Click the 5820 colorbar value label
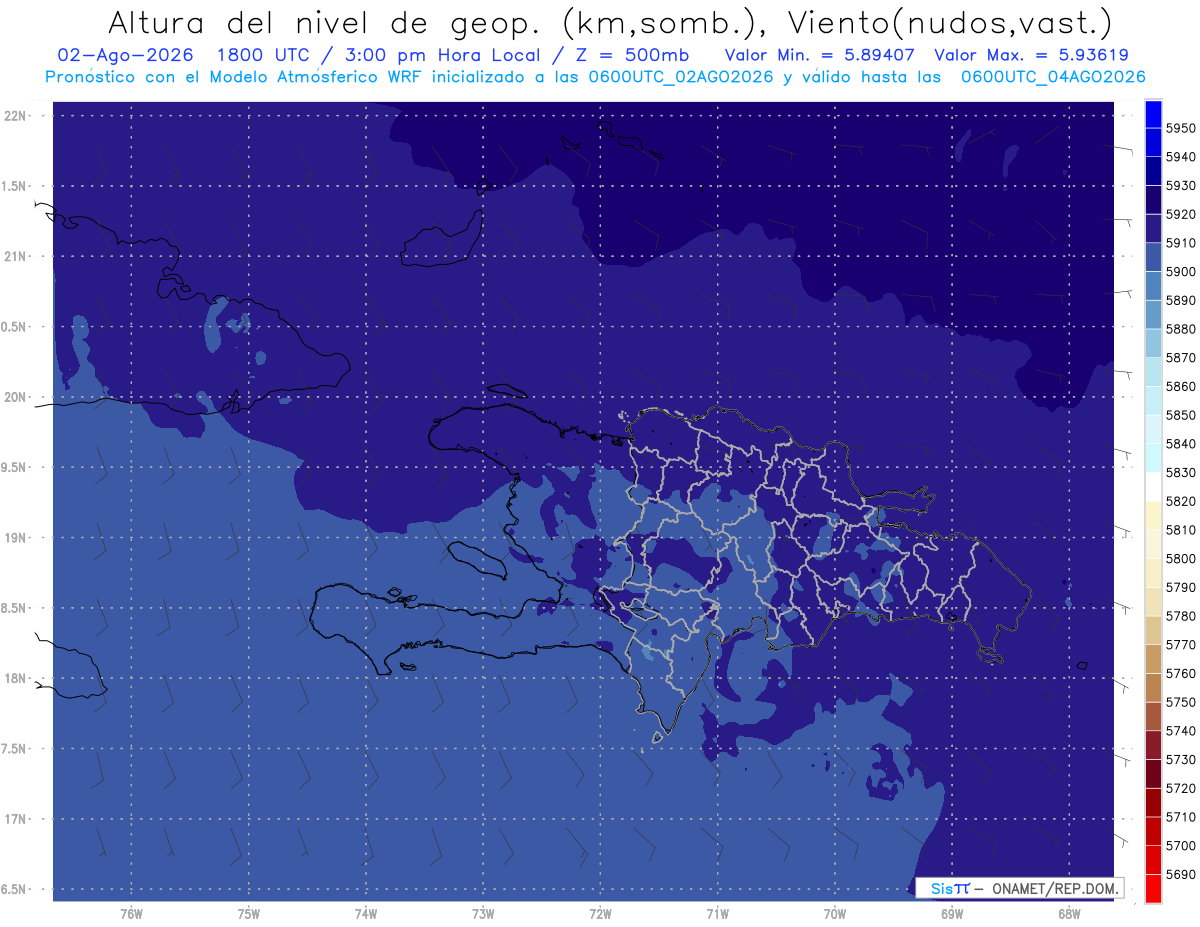The height and width of the screenshot is (927, 1200). coord(1181,501)
